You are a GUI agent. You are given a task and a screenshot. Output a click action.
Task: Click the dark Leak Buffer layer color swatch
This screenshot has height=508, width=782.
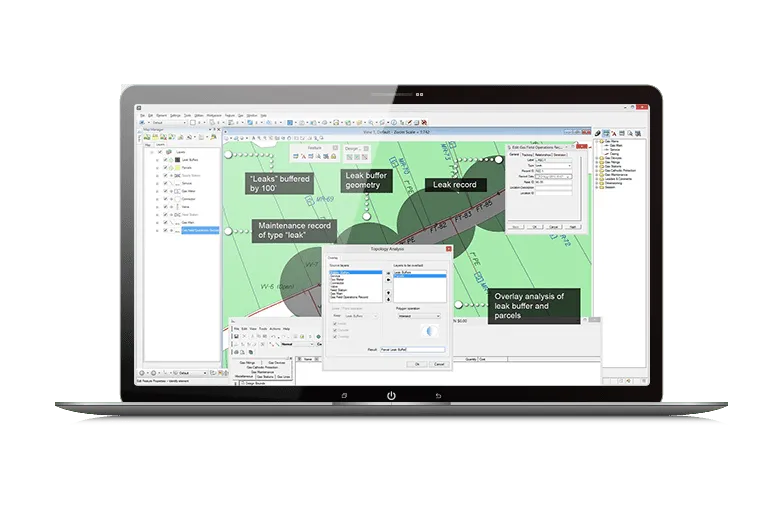[177, 160]
